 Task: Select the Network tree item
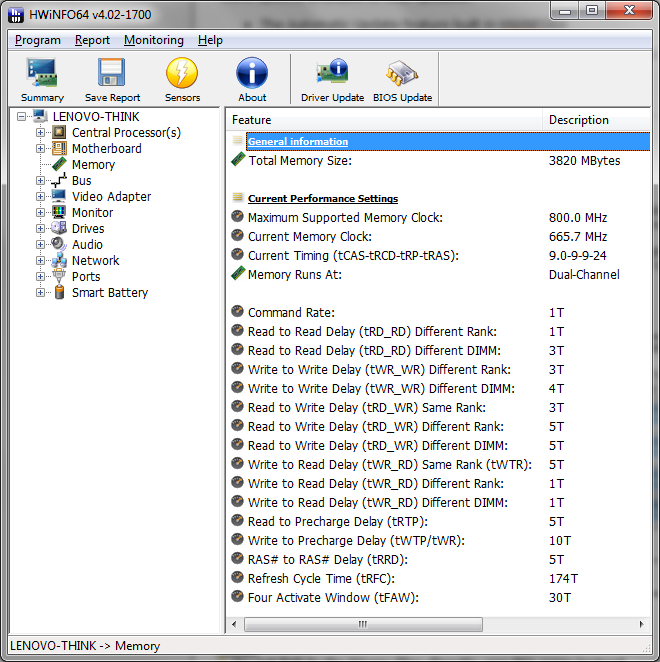(x=95, y=261)
